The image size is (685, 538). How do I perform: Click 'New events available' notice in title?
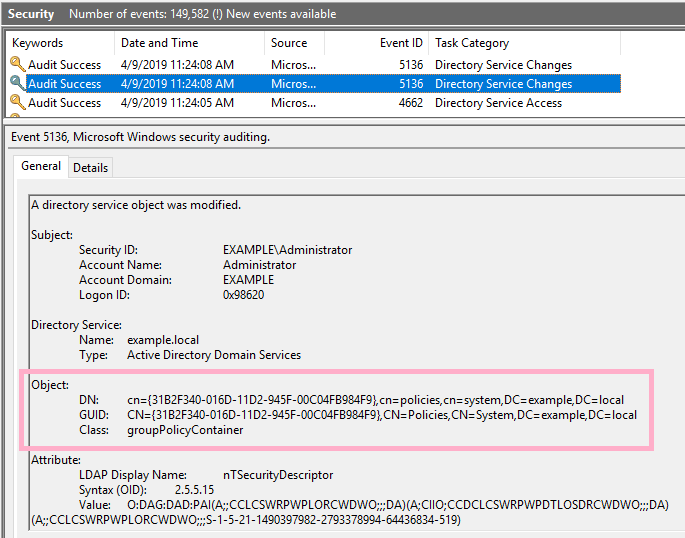point(281,14)
